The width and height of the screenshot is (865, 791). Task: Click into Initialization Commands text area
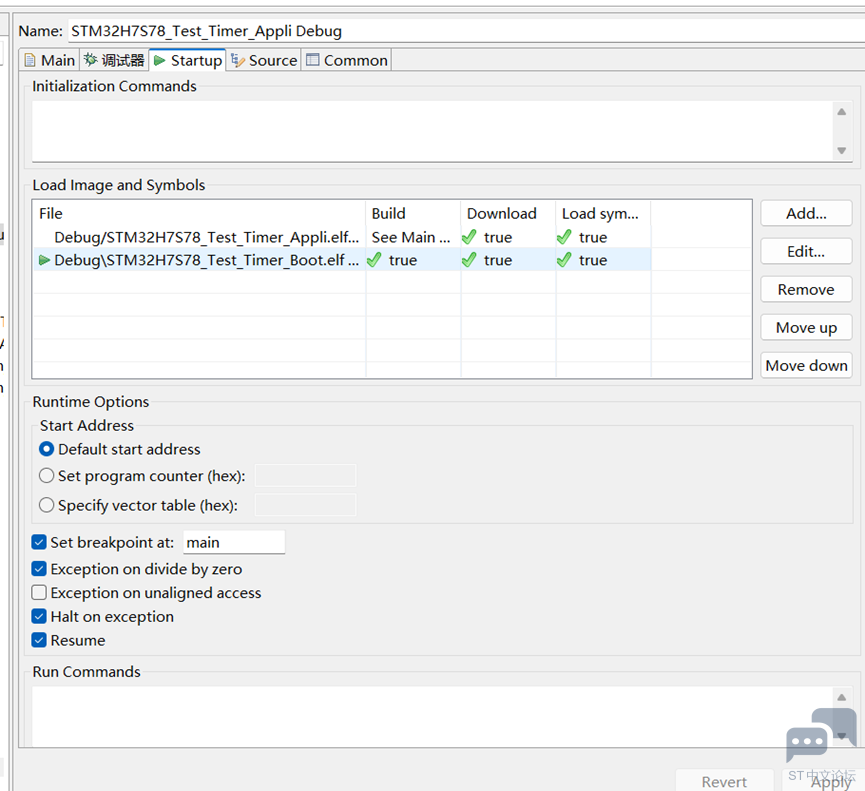(x=432, y=131)
